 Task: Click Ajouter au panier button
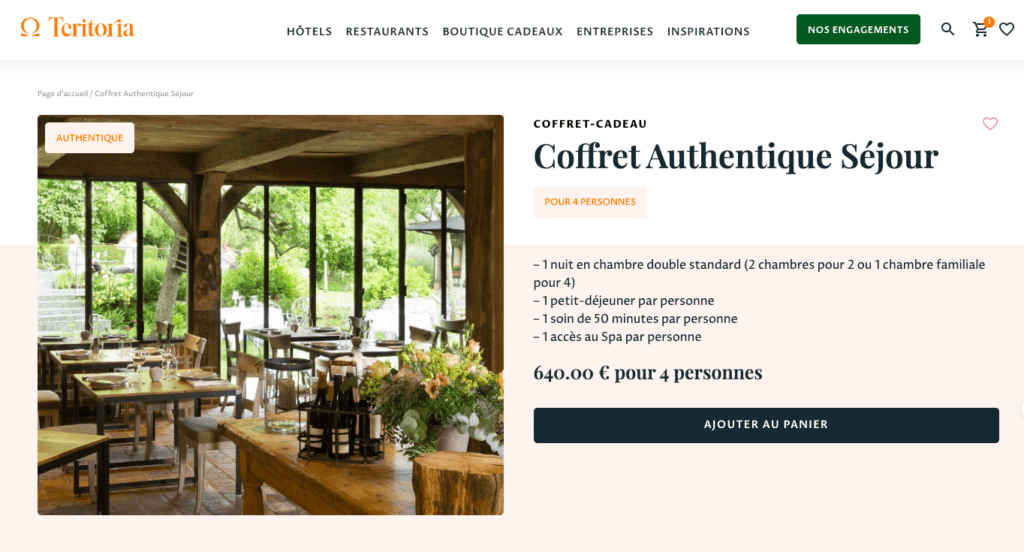(x=765, y=425)
